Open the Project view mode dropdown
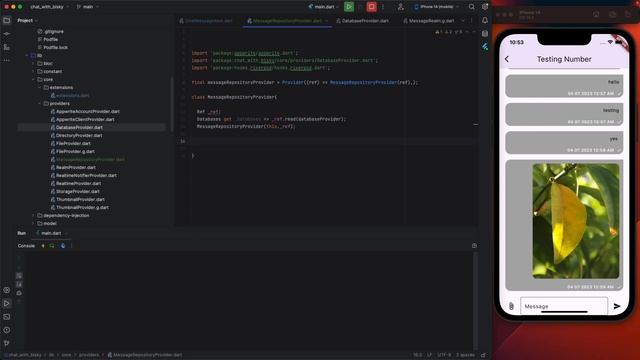Image resolution: width=640 pixels, height=360 pixels. (27, 20)
